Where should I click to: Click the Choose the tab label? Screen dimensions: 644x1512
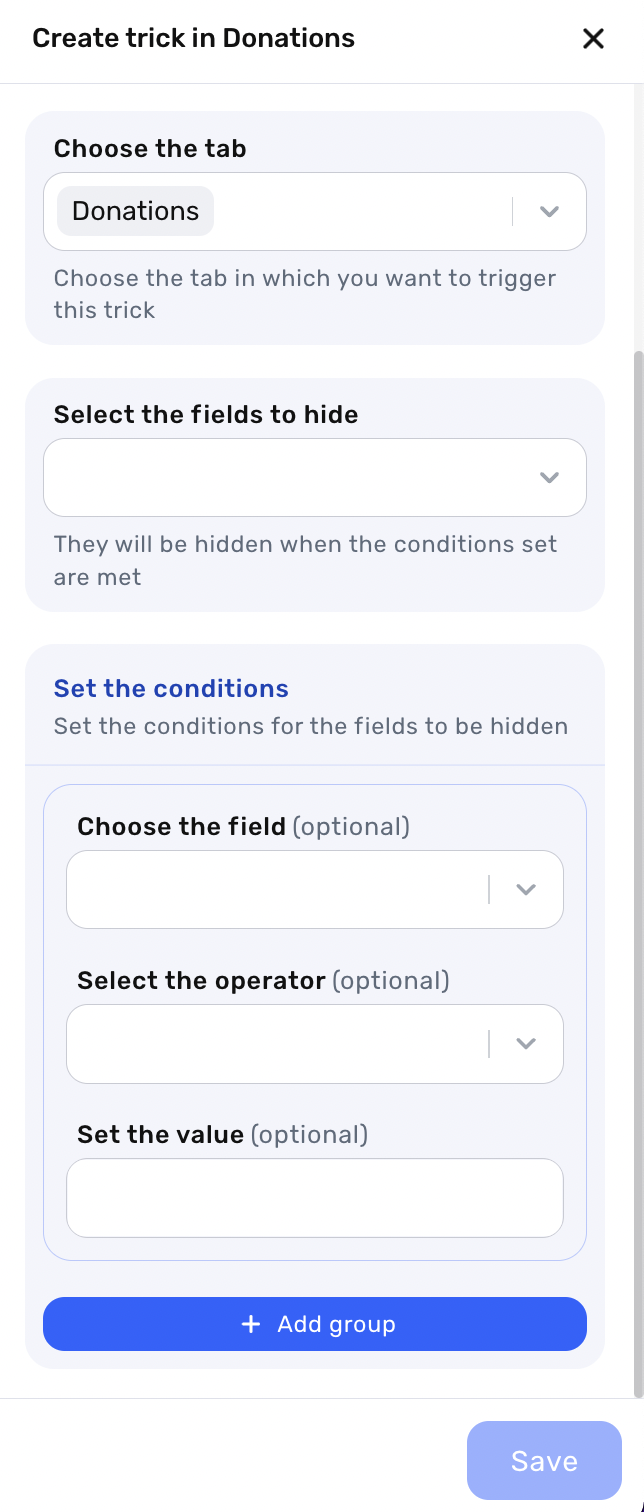(150, 149)
